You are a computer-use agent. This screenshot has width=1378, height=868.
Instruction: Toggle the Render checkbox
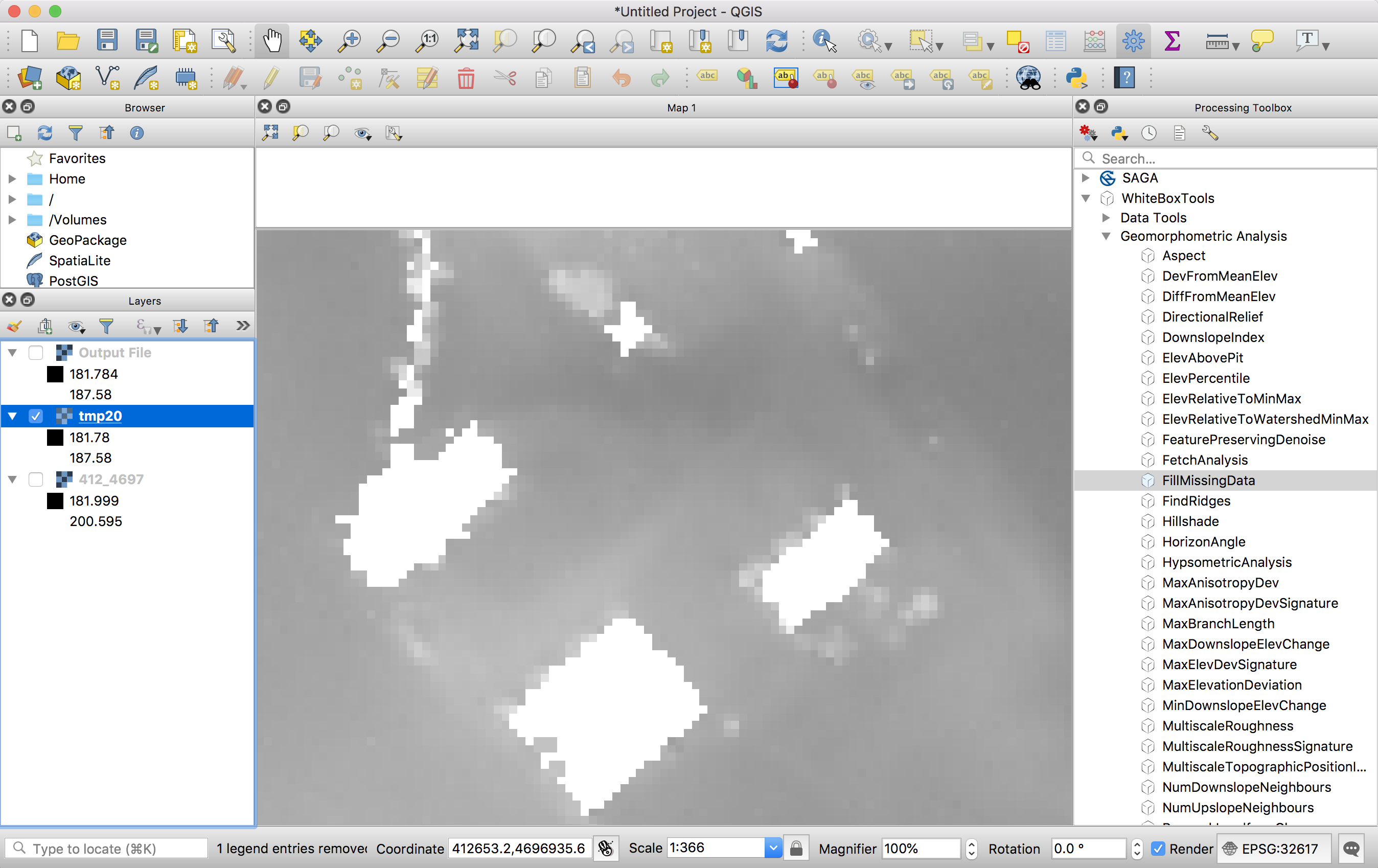[x=1158, y=849]
